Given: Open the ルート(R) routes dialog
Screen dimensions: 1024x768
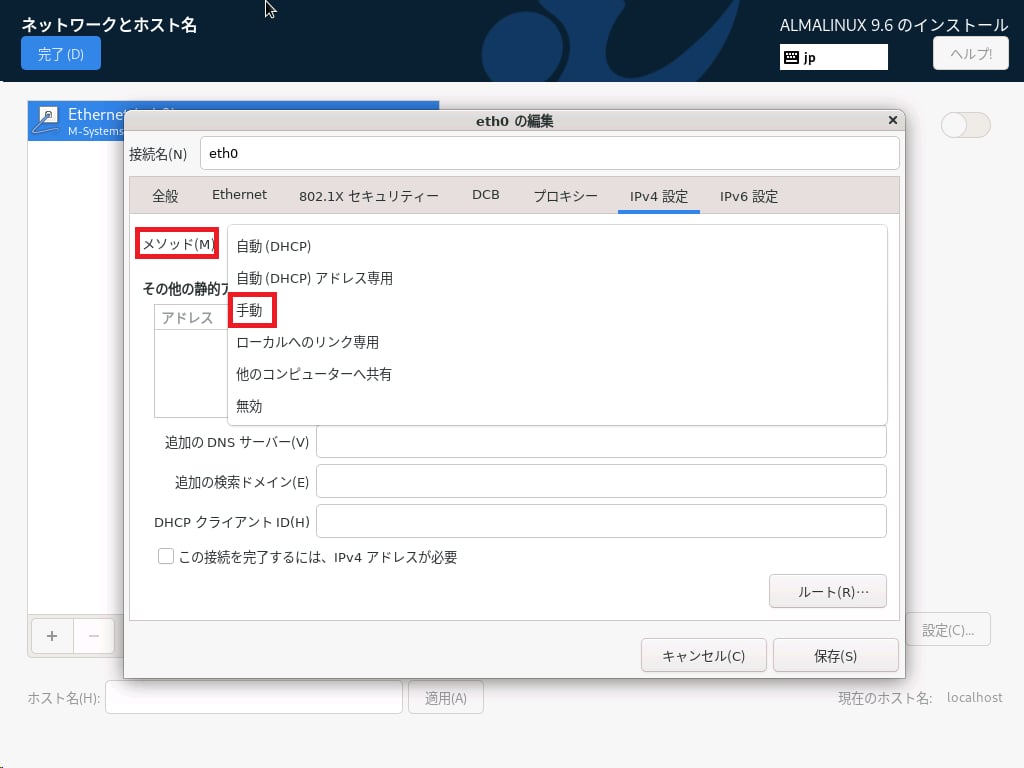Looking at the screenshot, I should (827, 591).
